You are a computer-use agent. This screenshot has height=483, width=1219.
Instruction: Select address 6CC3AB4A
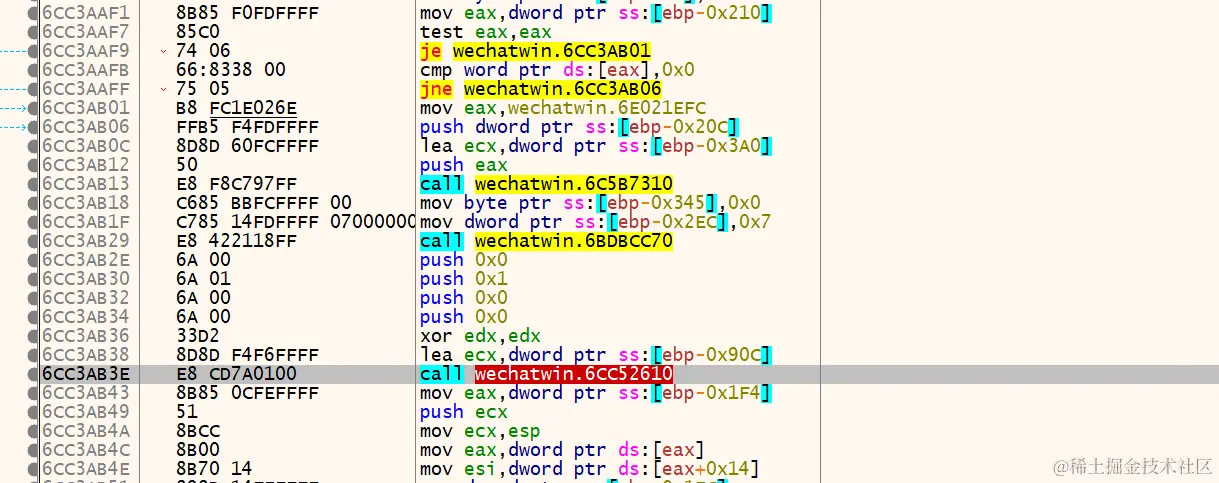click(x=86, y=431)
